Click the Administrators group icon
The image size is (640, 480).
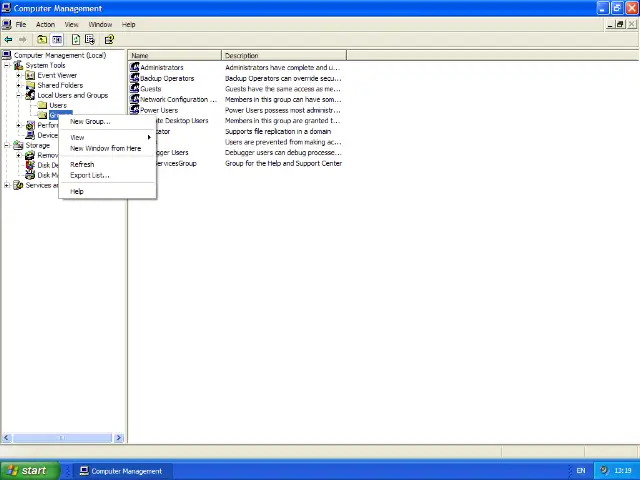[x=134, y=67]
